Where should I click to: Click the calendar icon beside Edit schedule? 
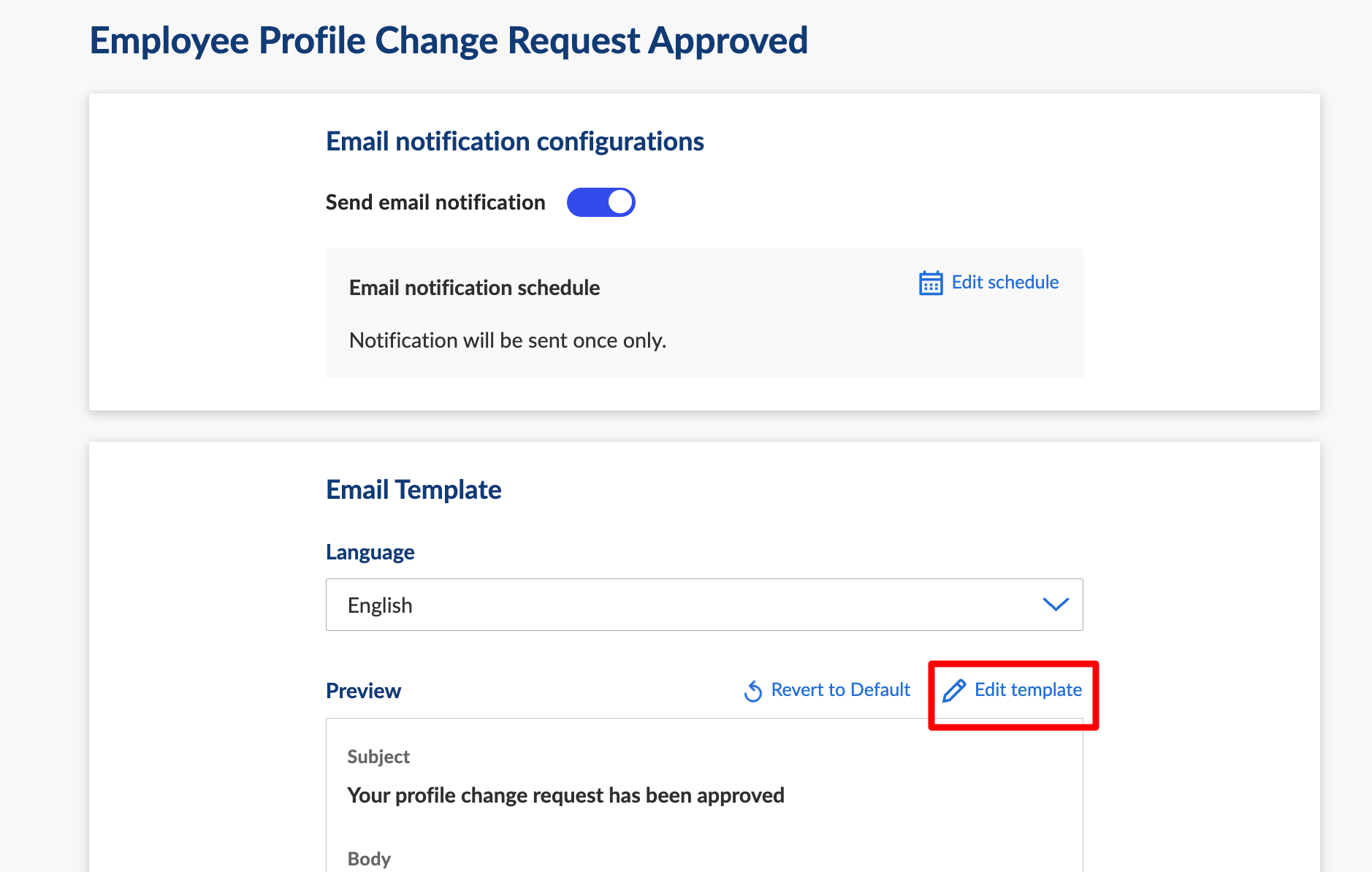pyautogui.click(x=931, y=283)
